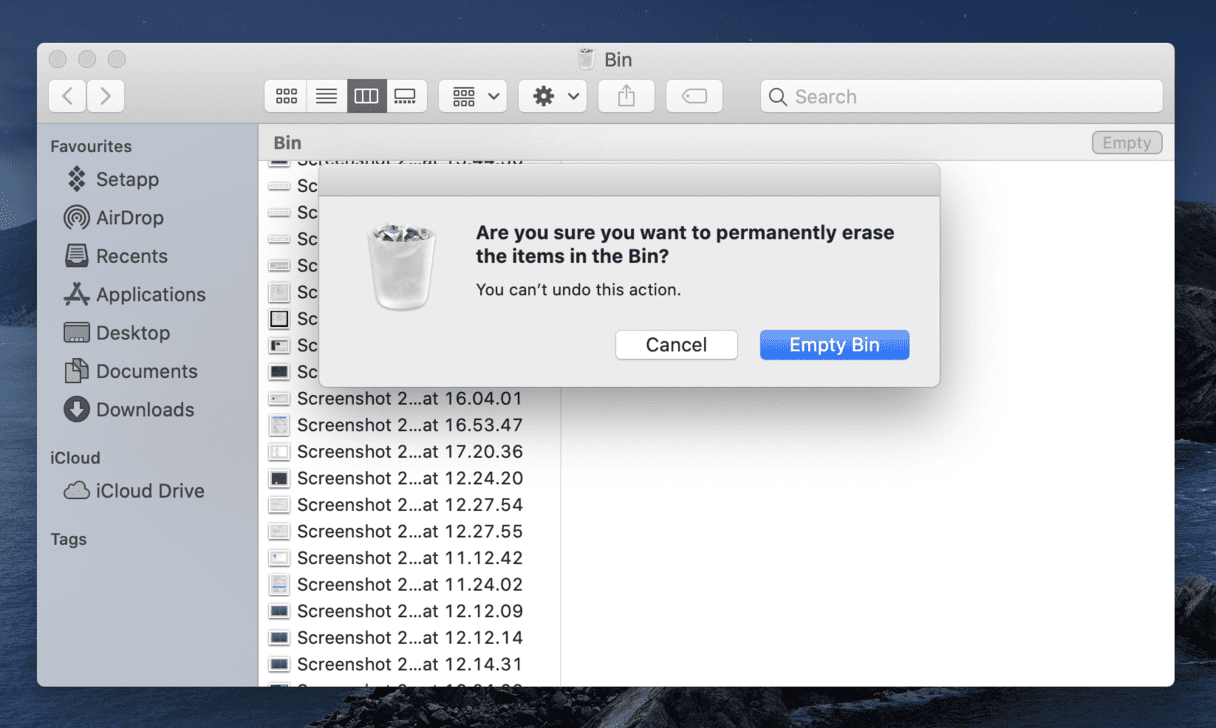The width and height of the screenshot is (1216, 728).
Task: Select column view button
Action: [x=366, y=96]
